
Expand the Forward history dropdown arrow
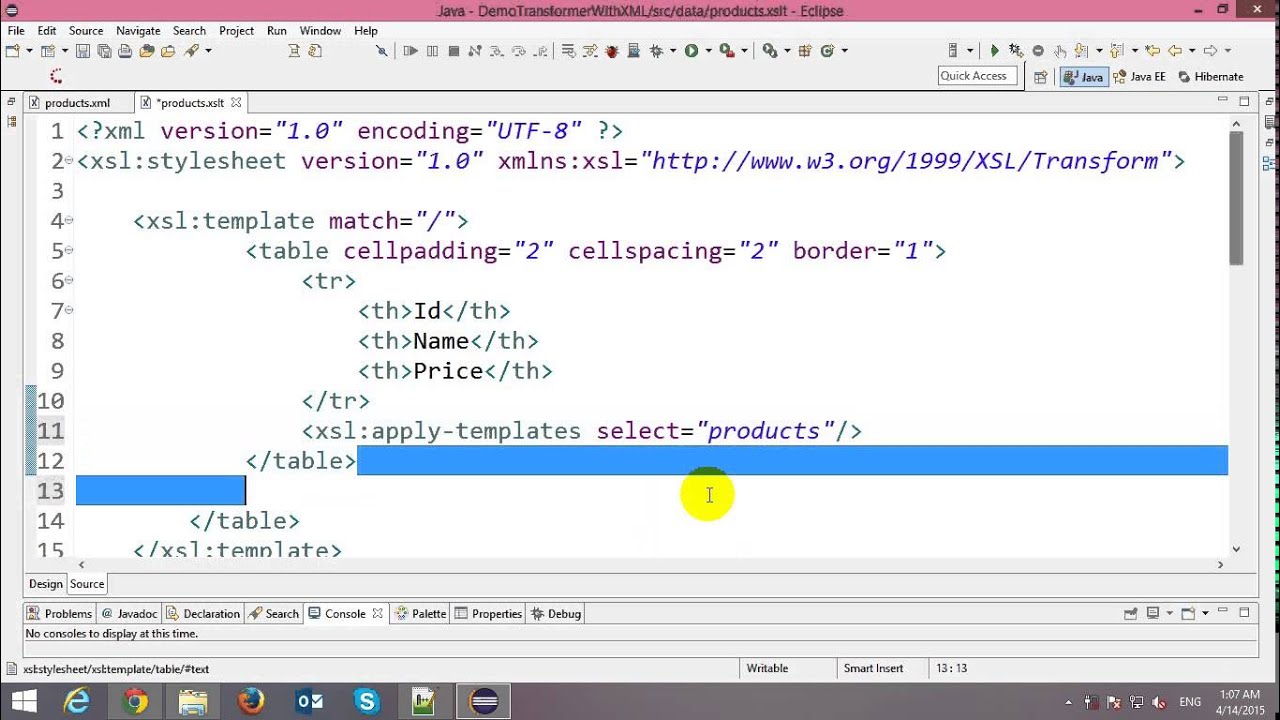pos(1228,50)
